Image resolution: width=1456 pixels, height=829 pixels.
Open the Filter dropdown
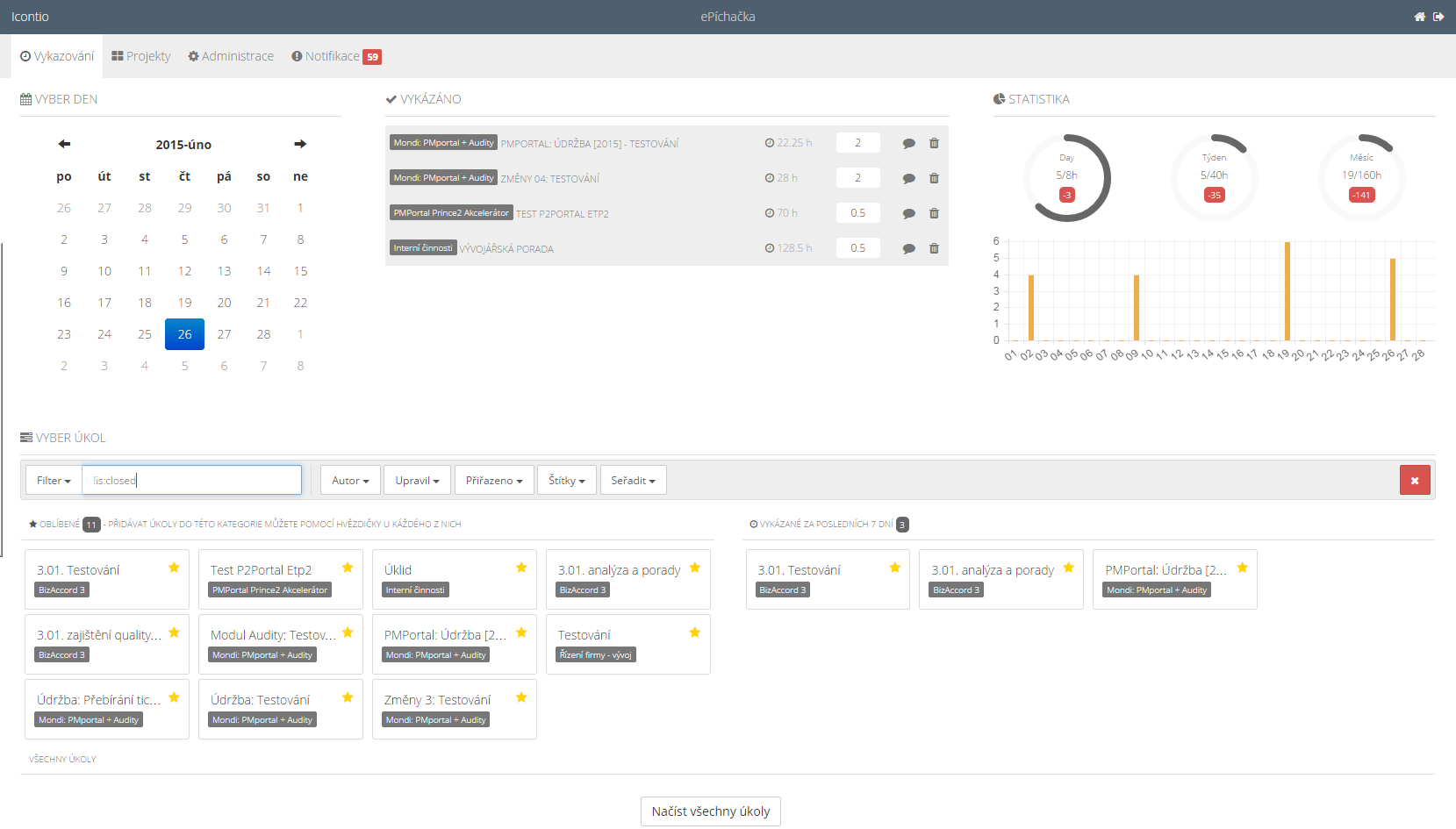[x=54, y=481]
